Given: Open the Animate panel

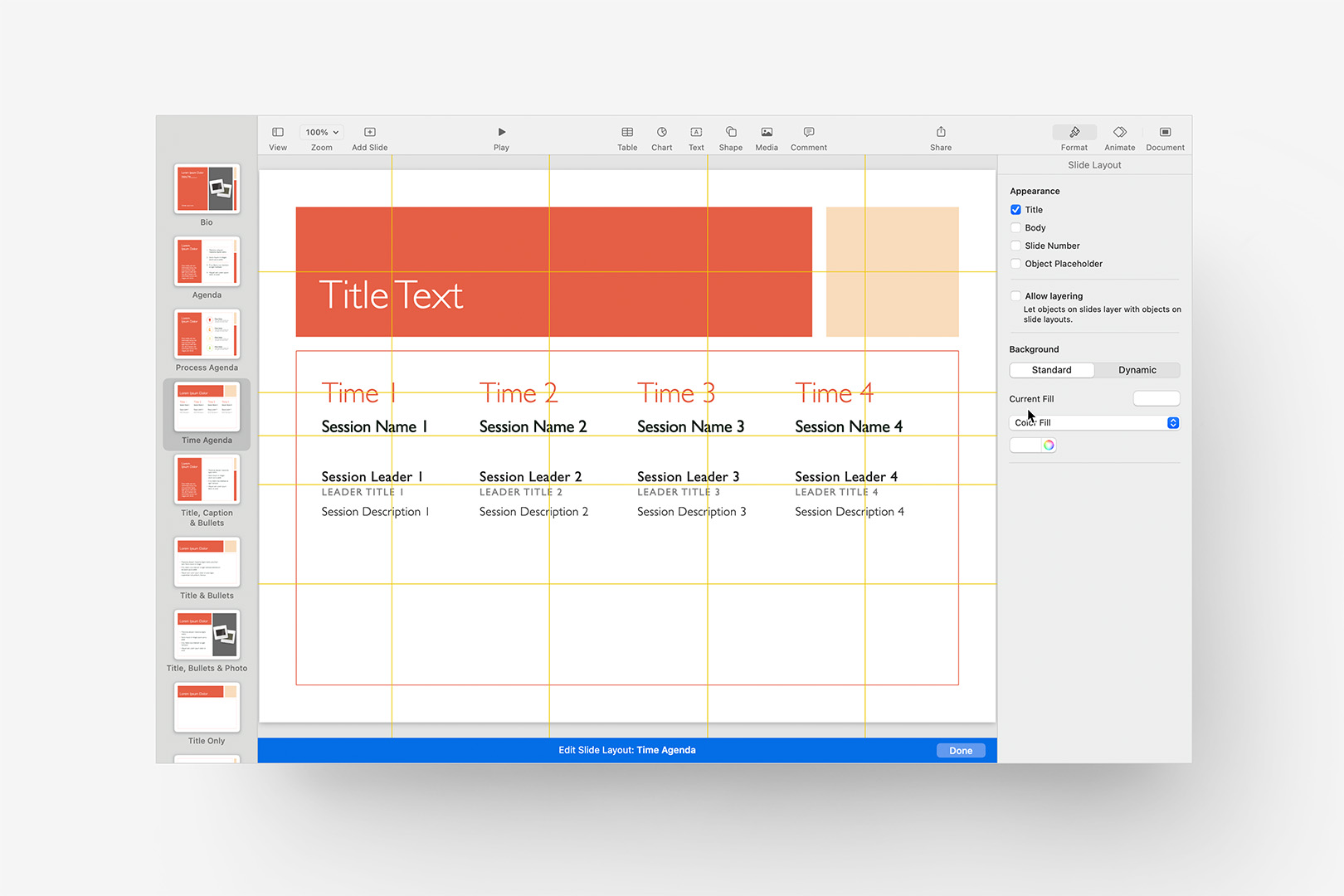Looking at the screenshot, I should click(1119, 135).
